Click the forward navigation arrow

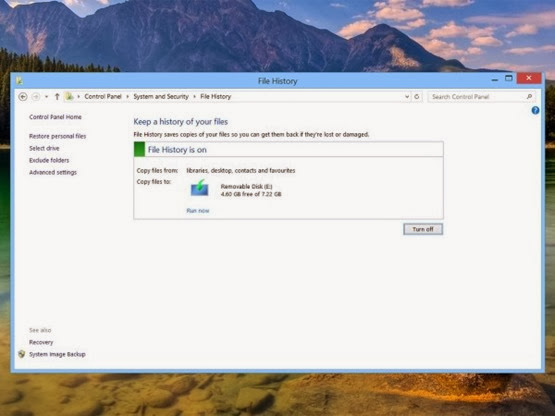click(x=36, y=97)
